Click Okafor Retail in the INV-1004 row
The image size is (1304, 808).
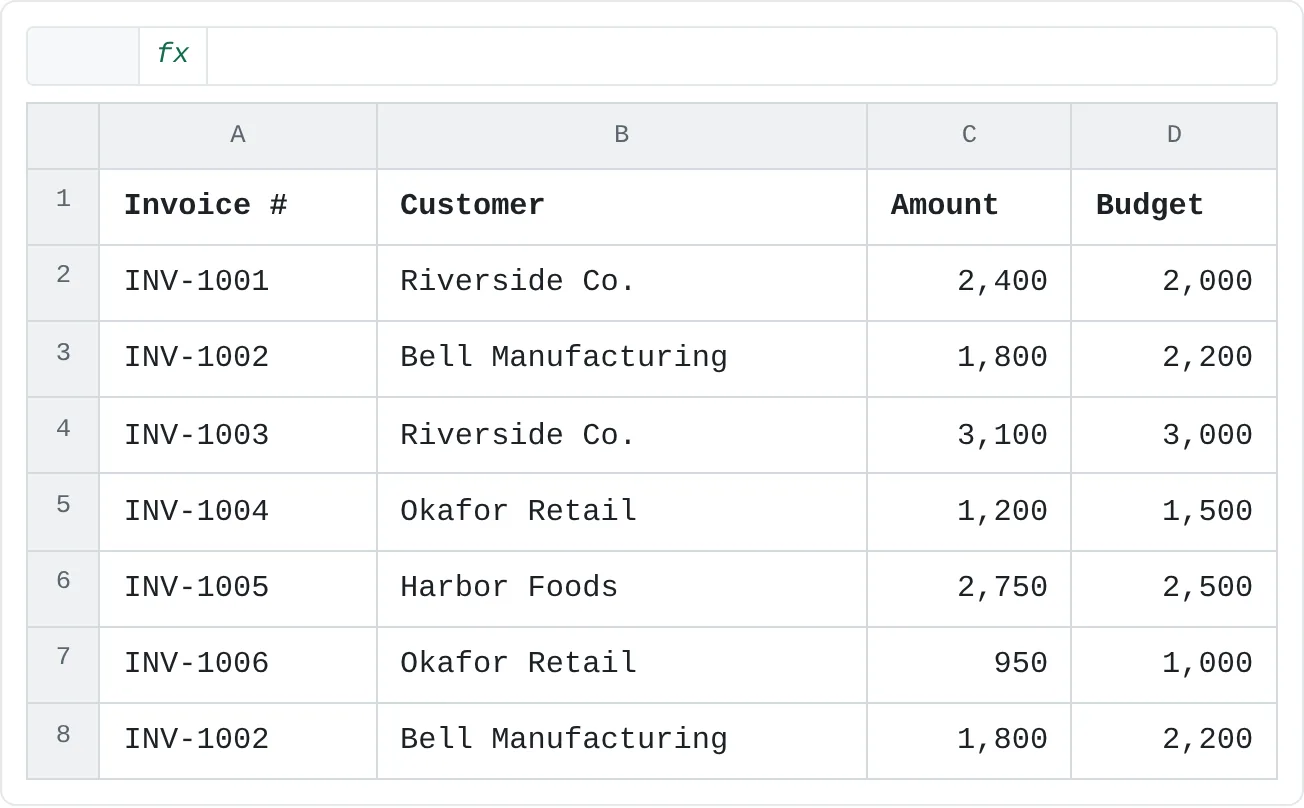point(622,512)
